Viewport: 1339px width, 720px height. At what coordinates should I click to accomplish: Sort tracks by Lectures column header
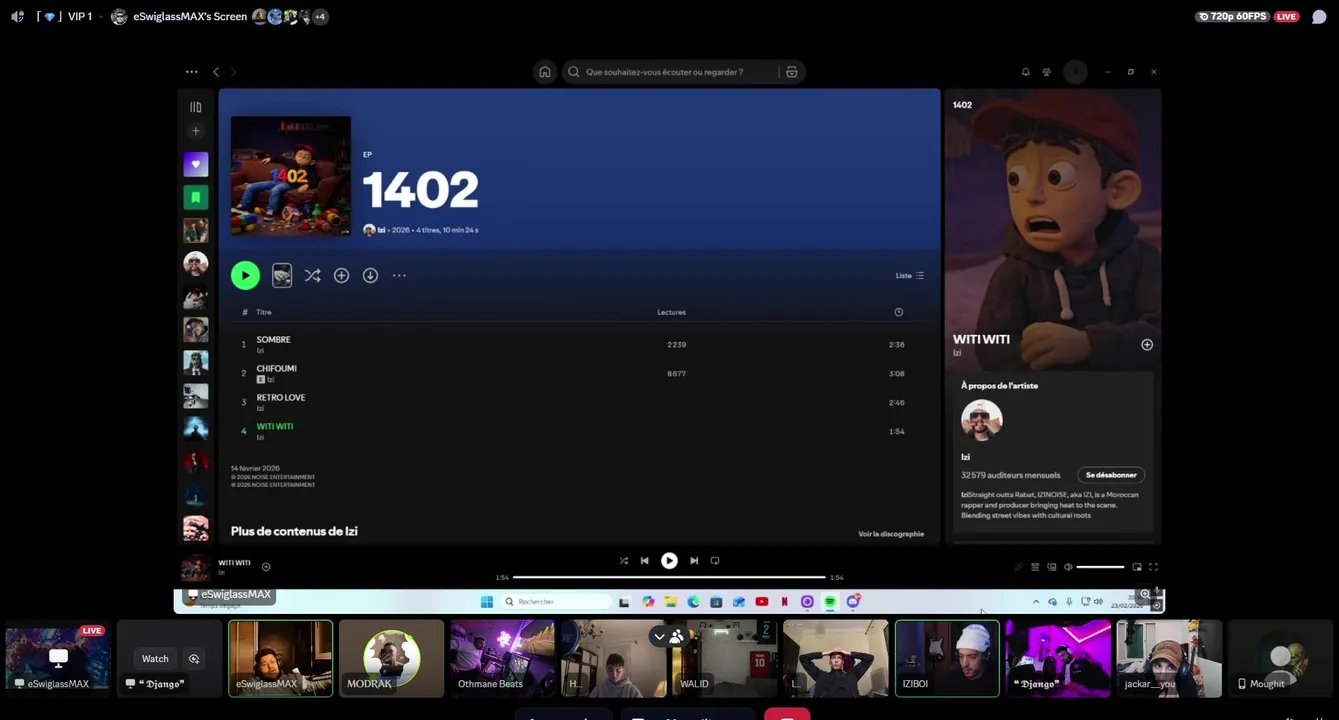tap(671, 312)
